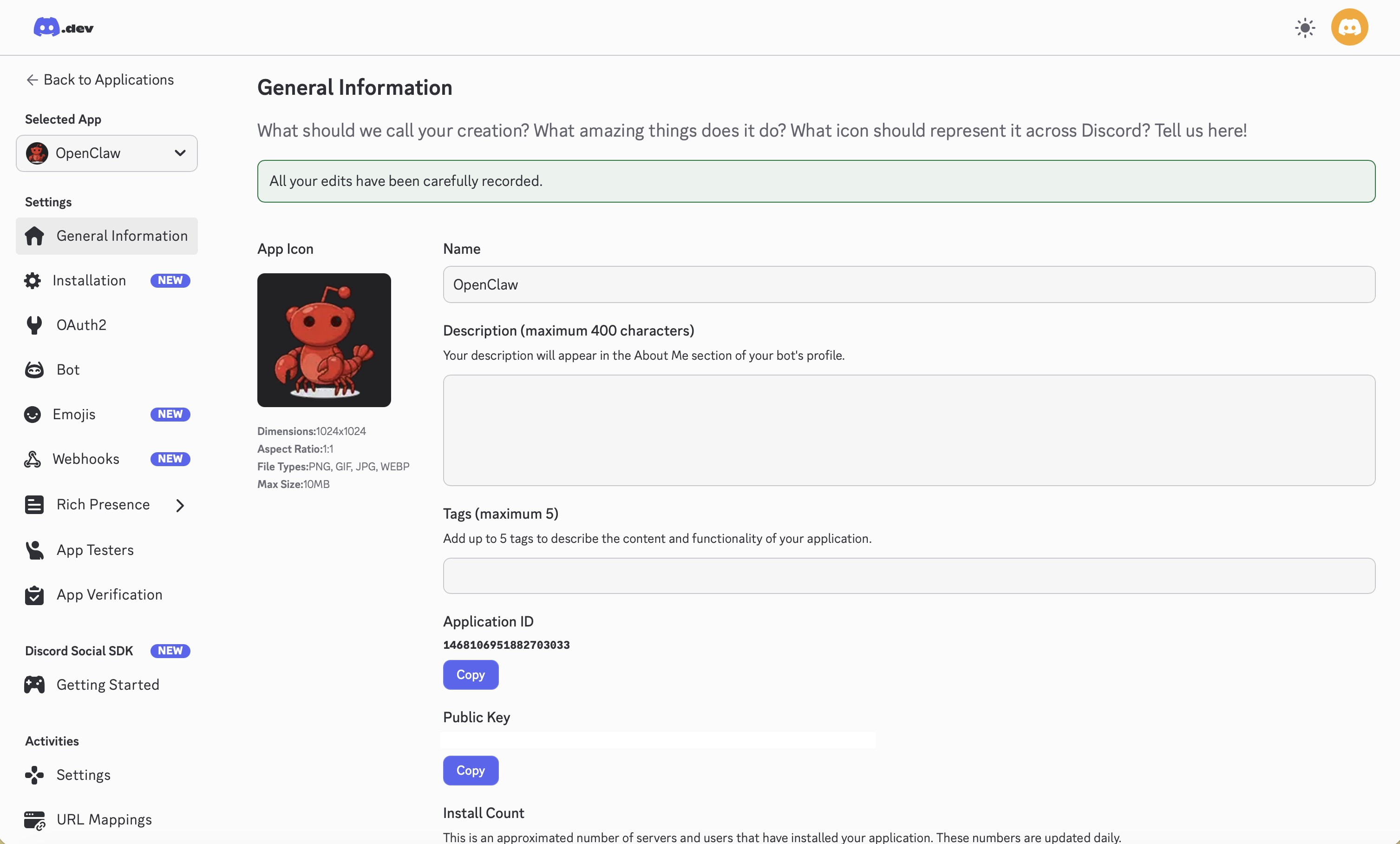This screenshot has width=1400, height=844.
Task: Copy the Application ID
Action: point(471,675)
